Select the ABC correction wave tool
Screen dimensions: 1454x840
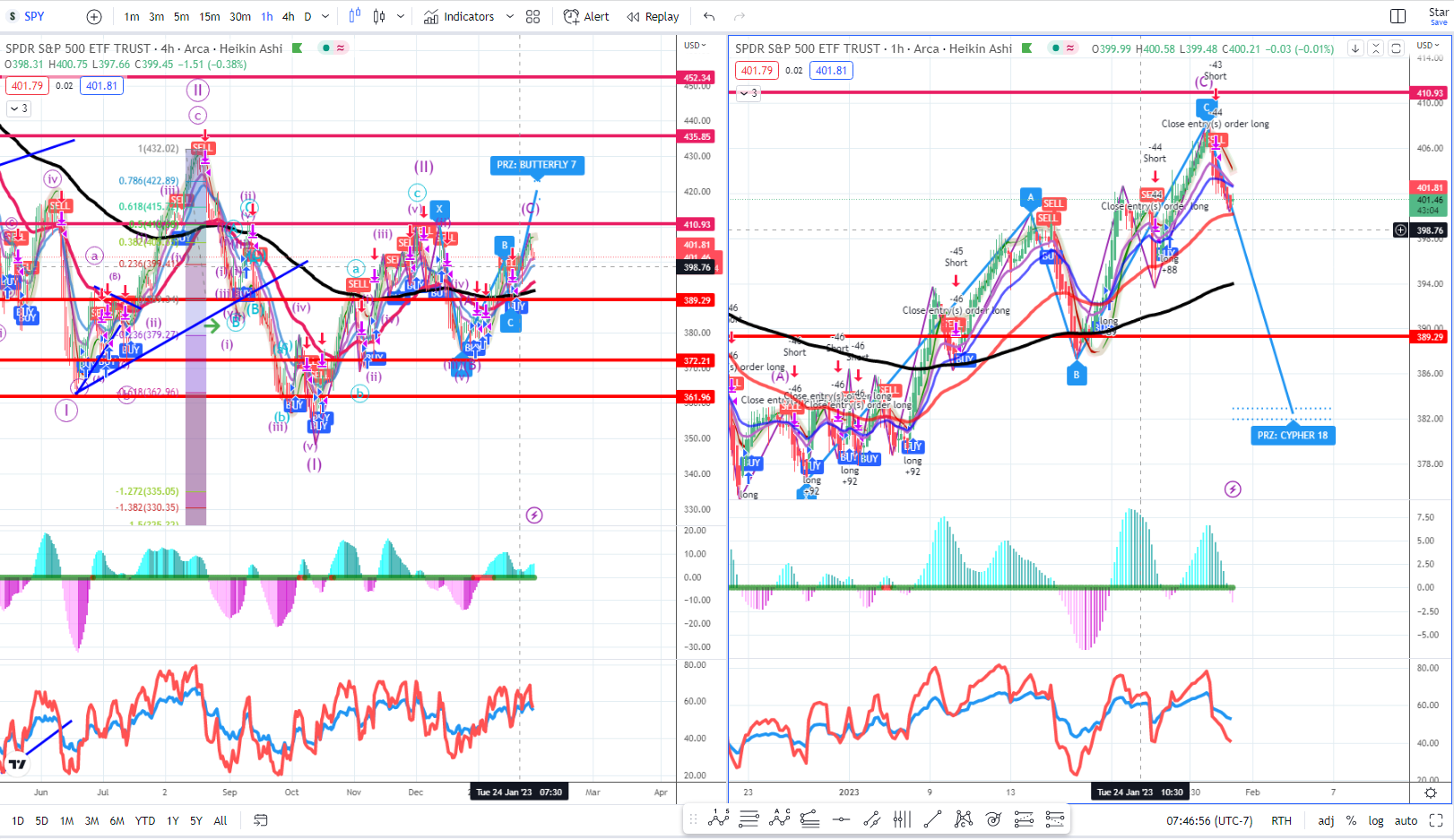click(x=780, y=818)
